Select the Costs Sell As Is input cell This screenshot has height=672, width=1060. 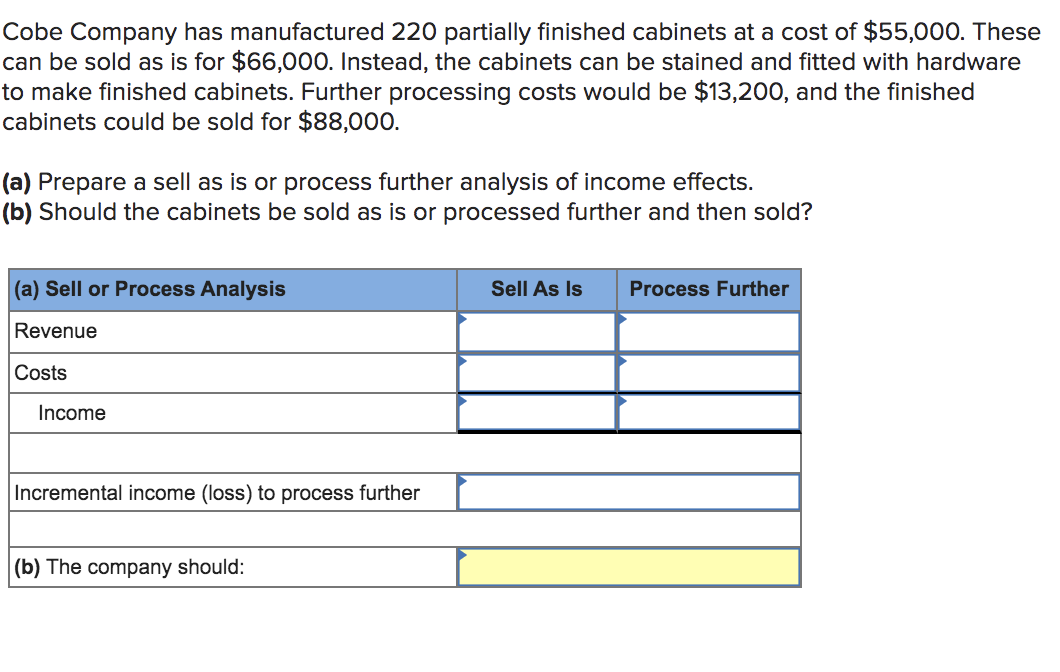pyautogui.click(x=537, y=373)
